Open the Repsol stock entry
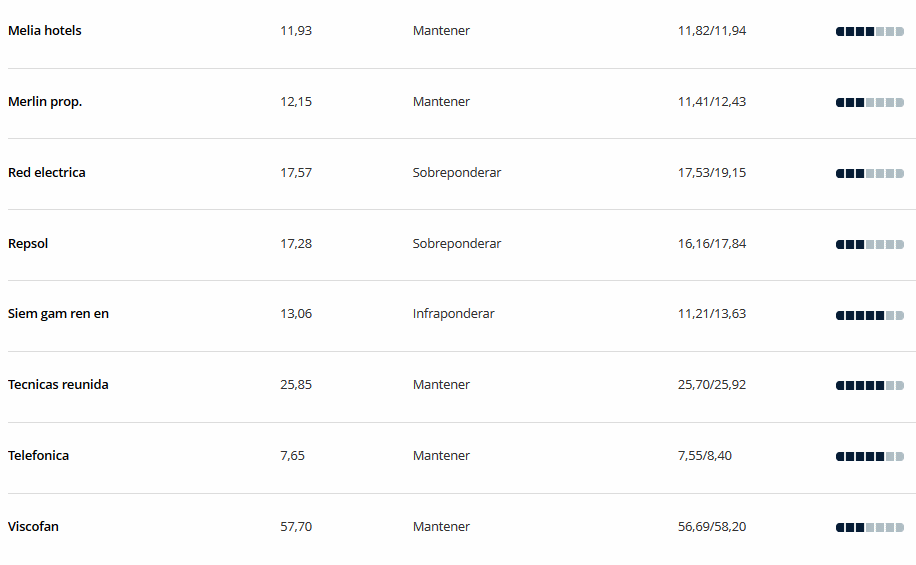The height and width of the screenshot is (565, 916). point(28,244)
